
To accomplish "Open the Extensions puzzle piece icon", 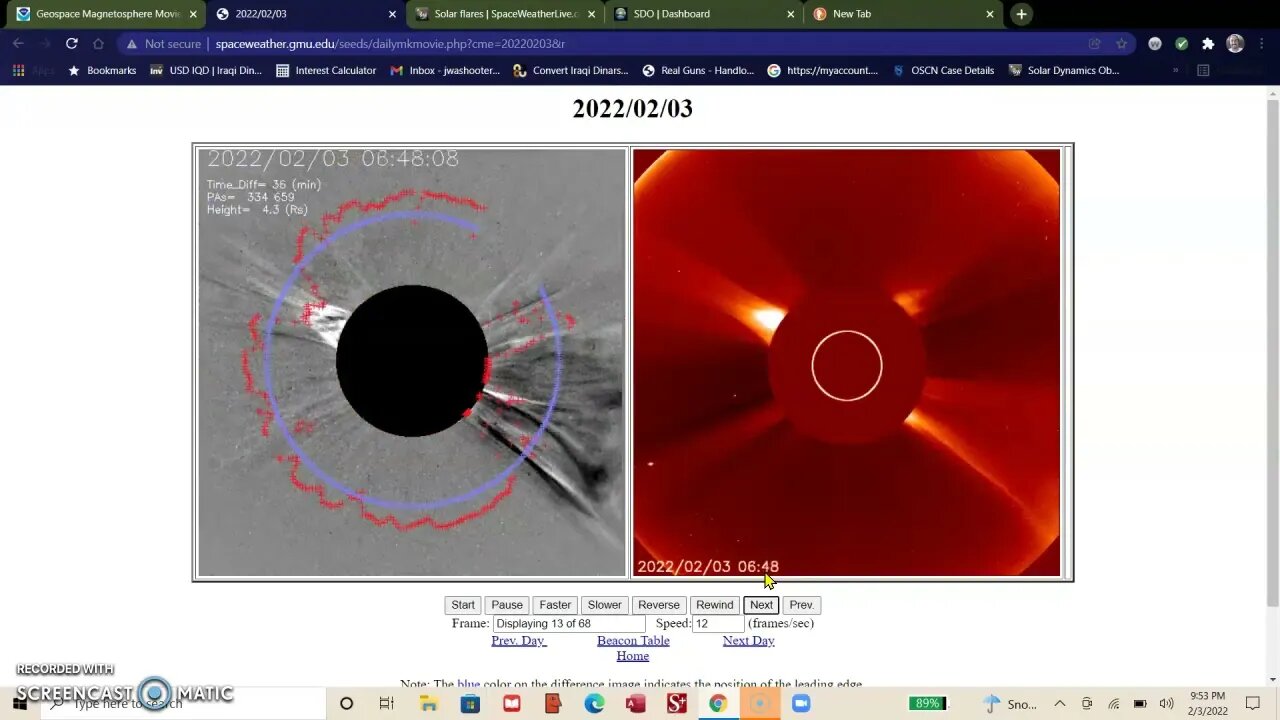I will click(x=1208, y=44).
